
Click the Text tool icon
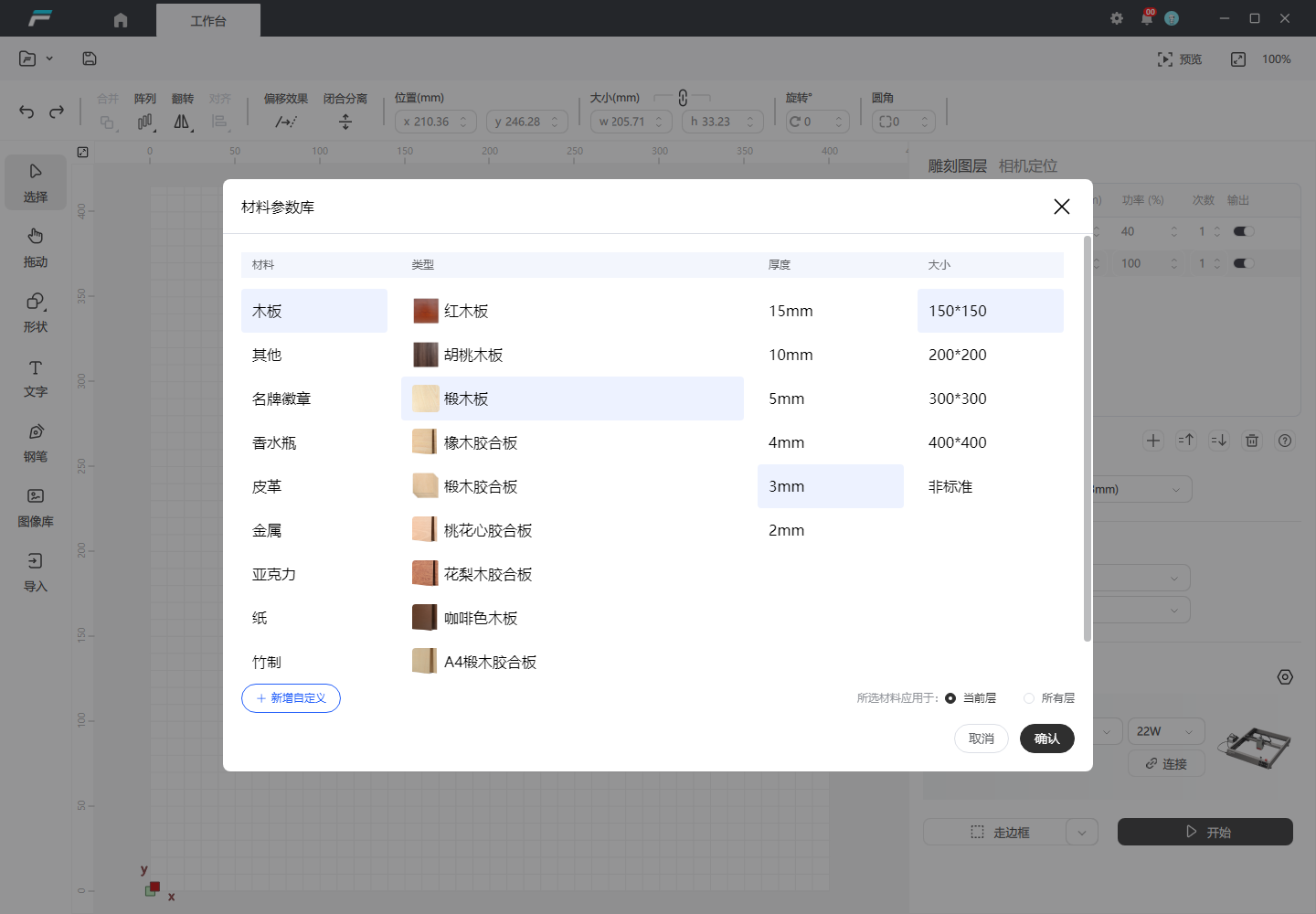coord(35,367)
